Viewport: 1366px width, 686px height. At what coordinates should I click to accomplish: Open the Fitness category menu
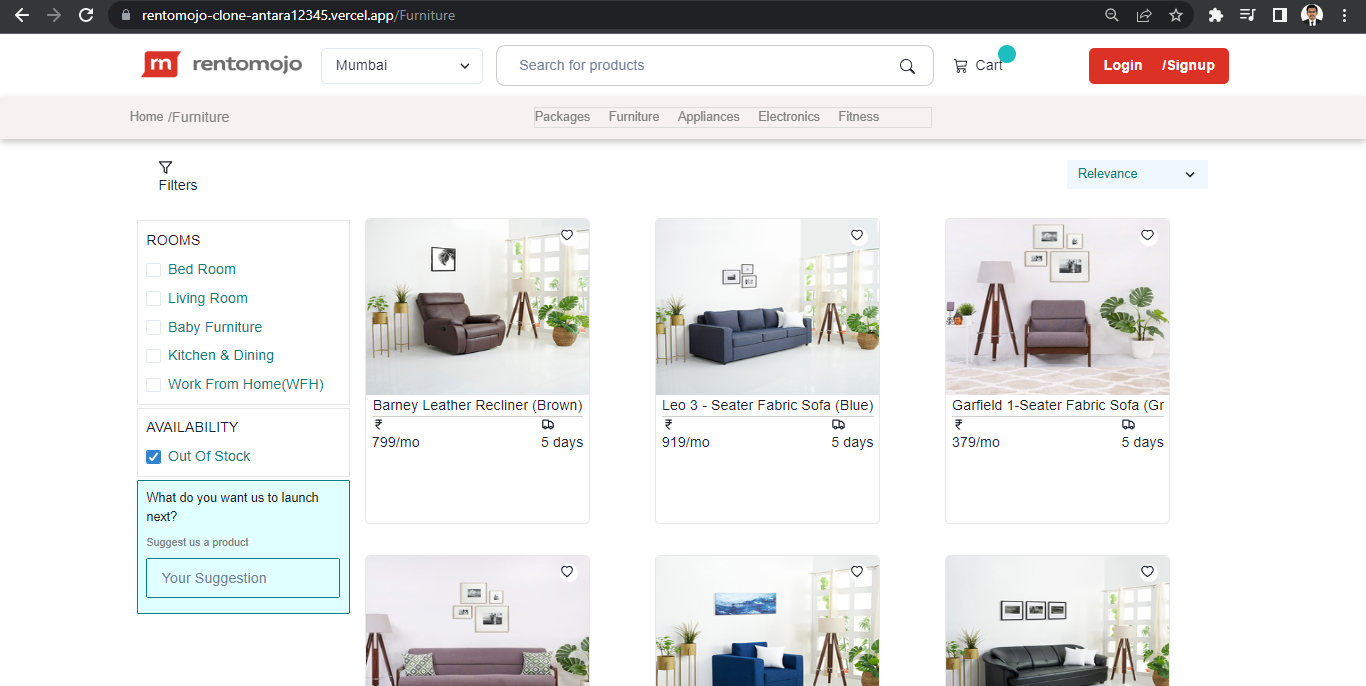(859, 117)
